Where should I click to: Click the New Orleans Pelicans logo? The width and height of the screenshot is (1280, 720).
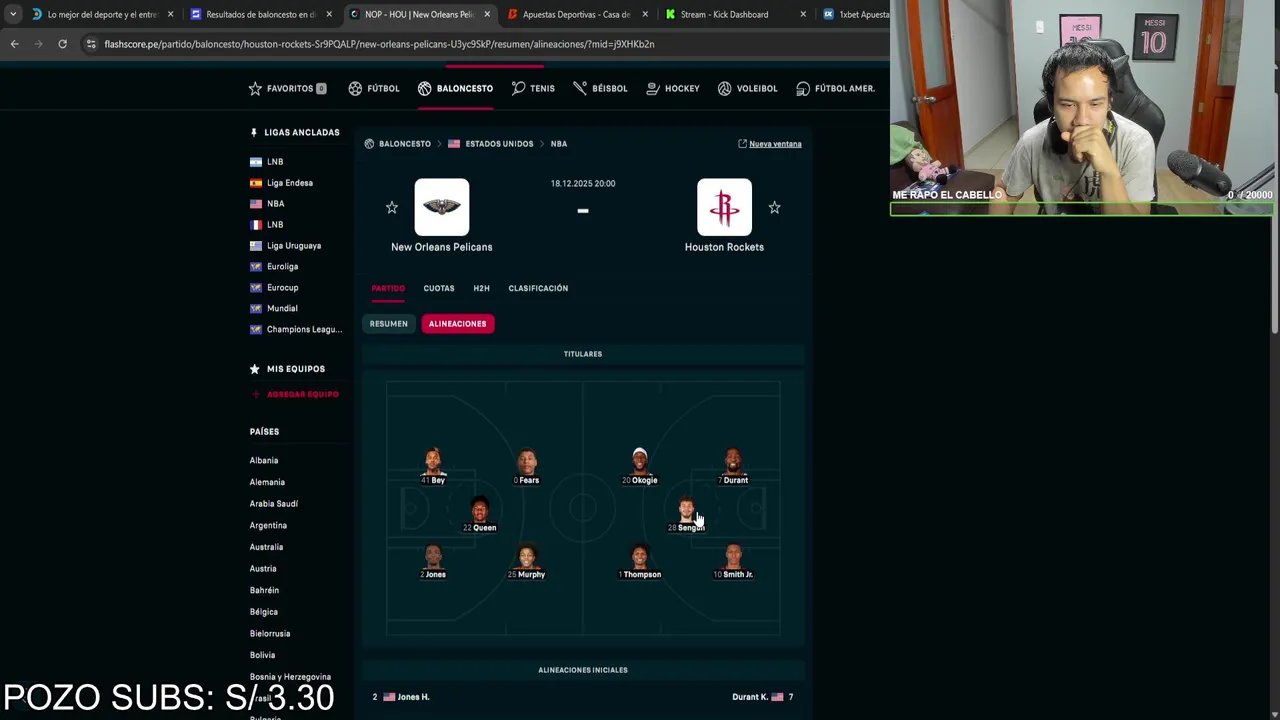click(x=442, y=207)
